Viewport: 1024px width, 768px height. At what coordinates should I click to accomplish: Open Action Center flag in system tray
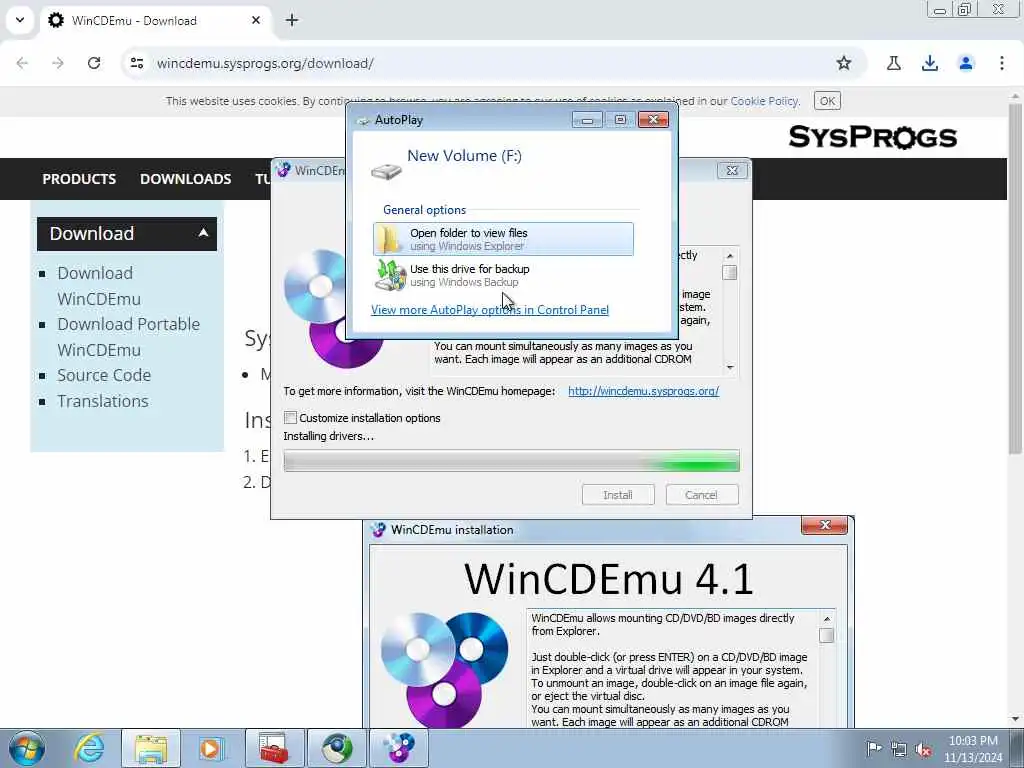click(x=873, y=748)
